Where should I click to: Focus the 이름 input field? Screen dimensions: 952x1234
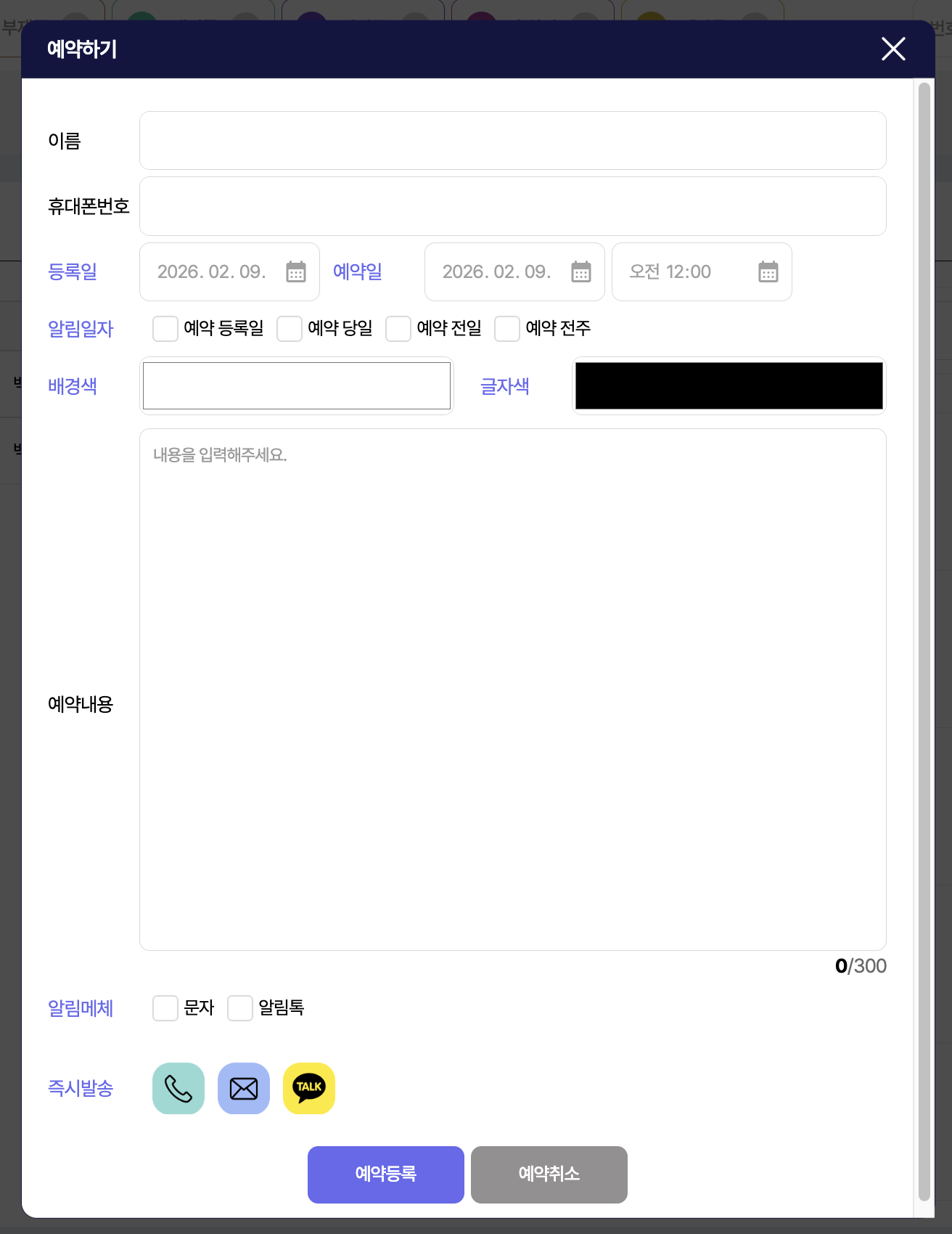coord(512,141)
